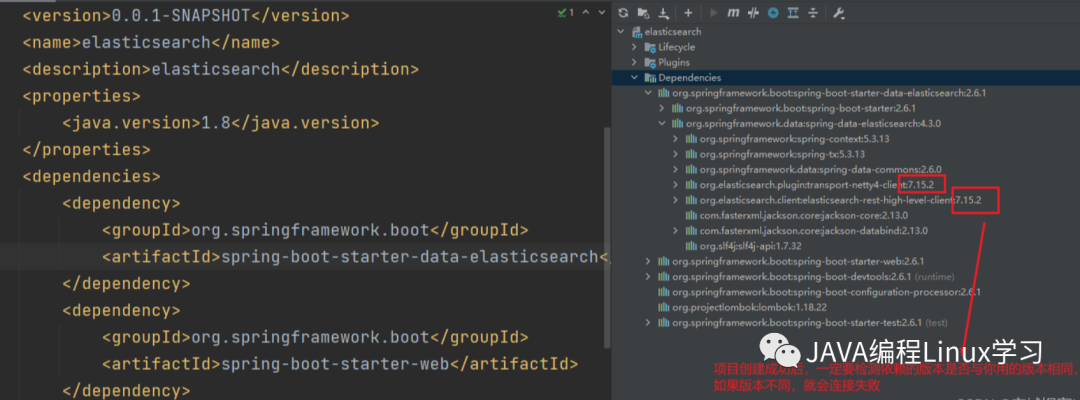Click elasticsearch Maven module icon
The height and width of the screenshot is (400, 1080).
coord(636,32)
